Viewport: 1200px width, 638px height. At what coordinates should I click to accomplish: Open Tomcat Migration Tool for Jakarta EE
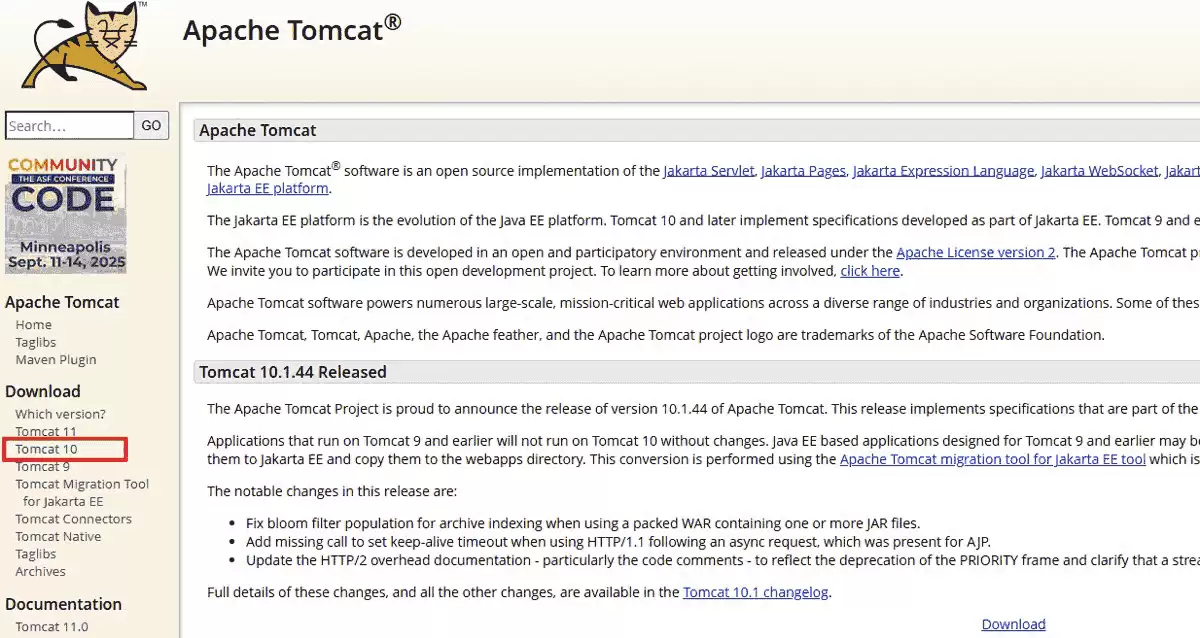[x=82, y=492]
